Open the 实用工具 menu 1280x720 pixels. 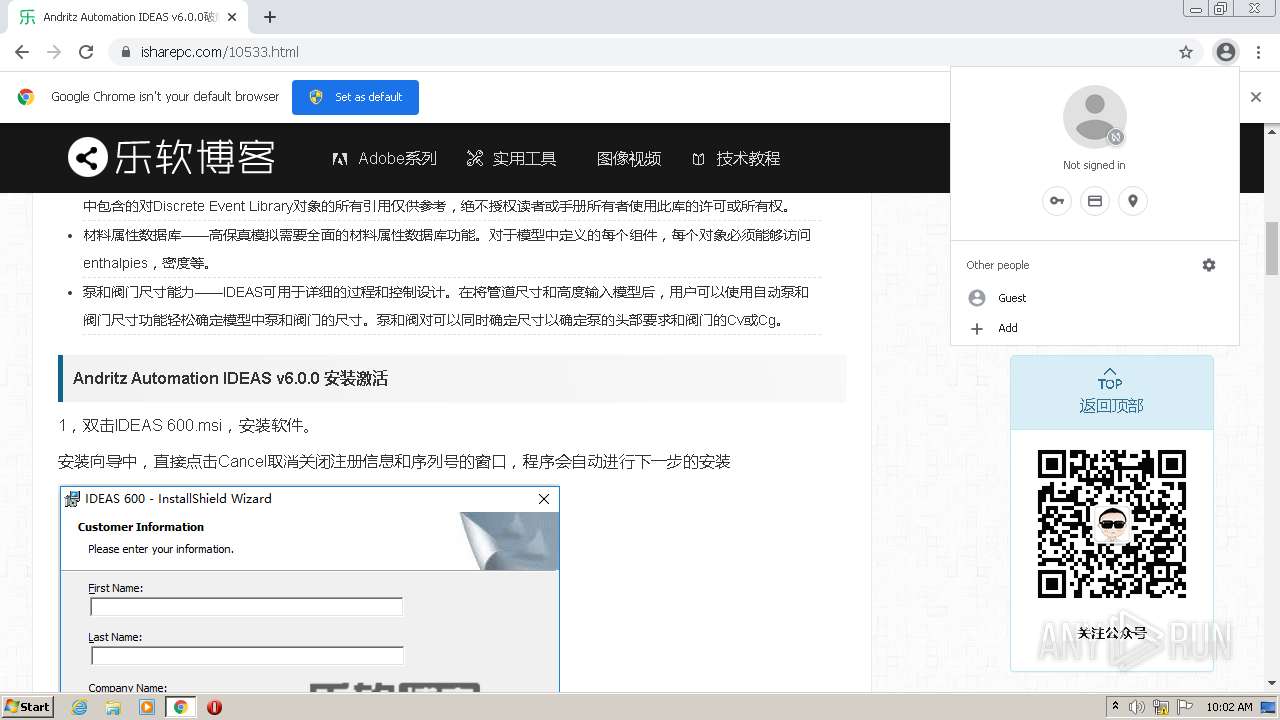click(511, 158)
